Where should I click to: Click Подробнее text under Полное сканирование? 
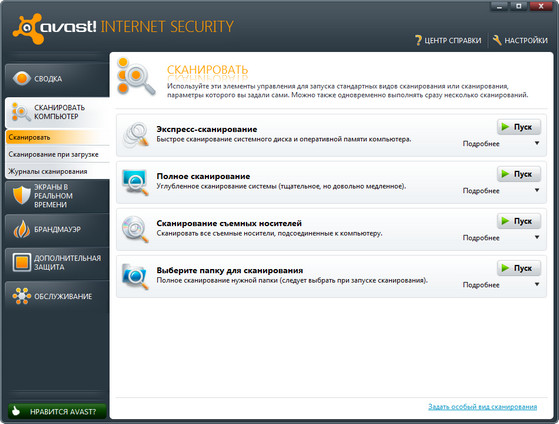481,191
